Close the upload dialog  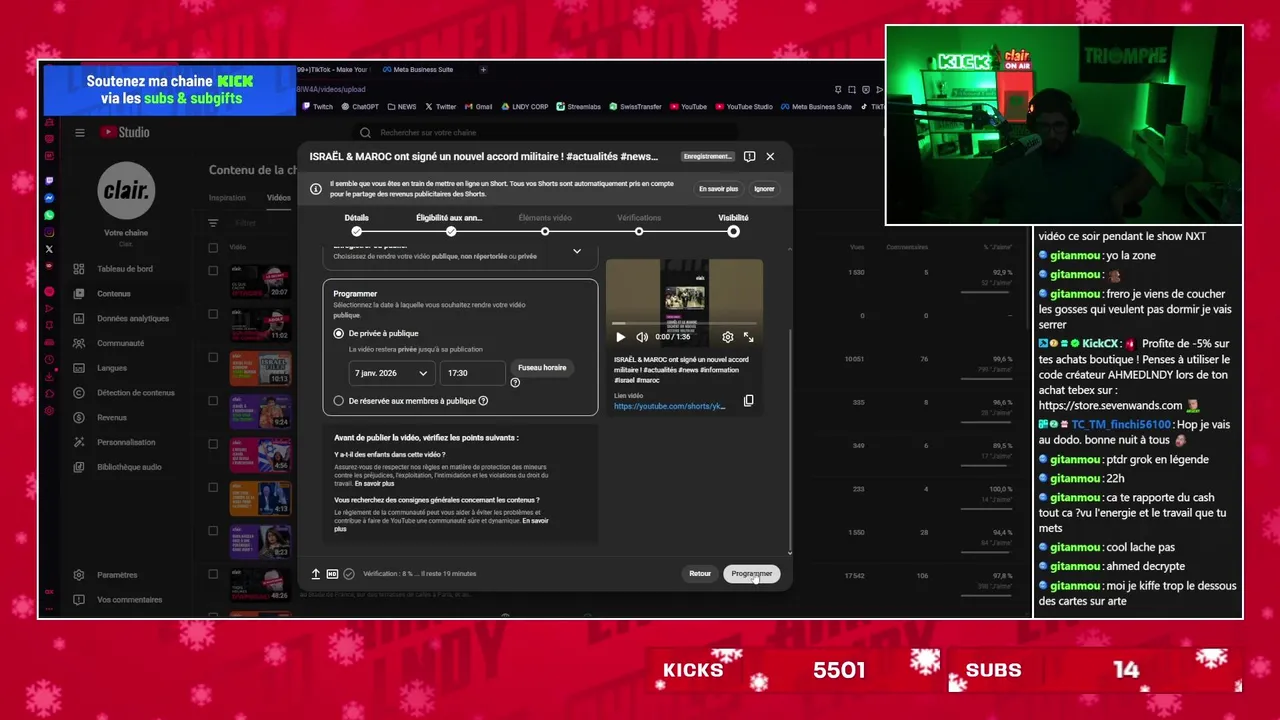point(770,157)
